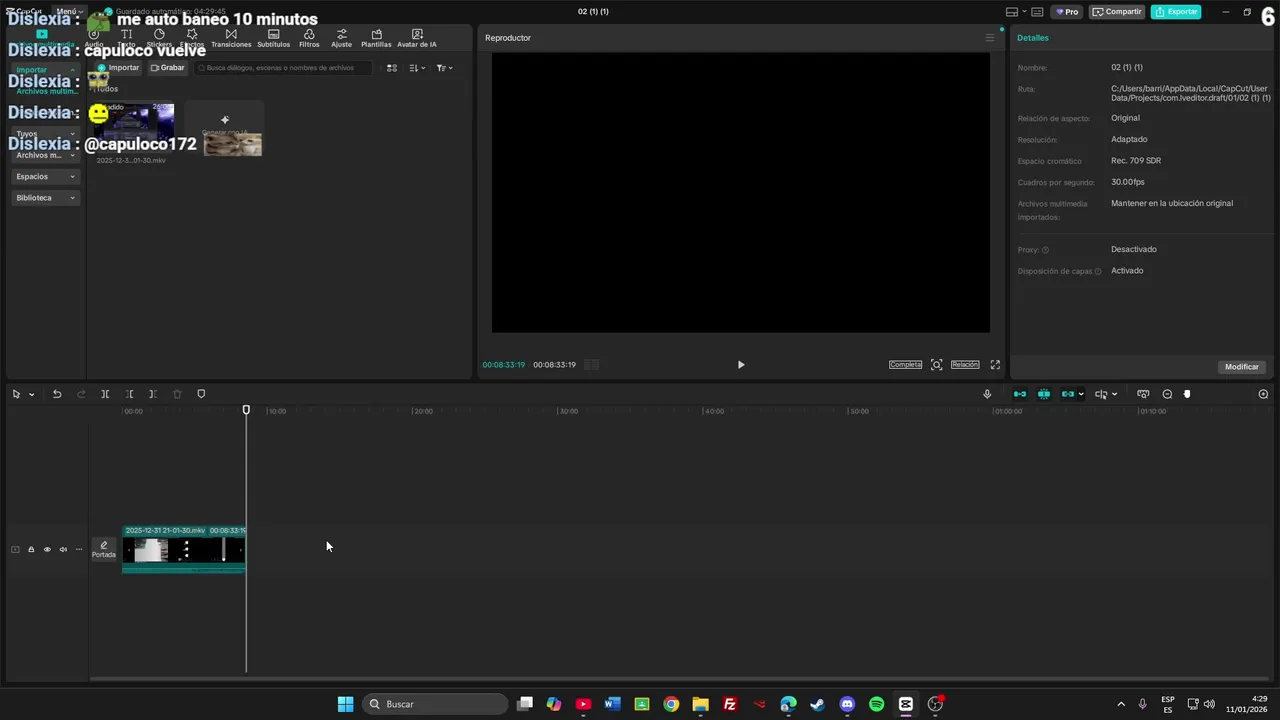Click the Relación aspect ratio button
The width and height of the screenshot is (1280, 720).
(x=965, y=365)
